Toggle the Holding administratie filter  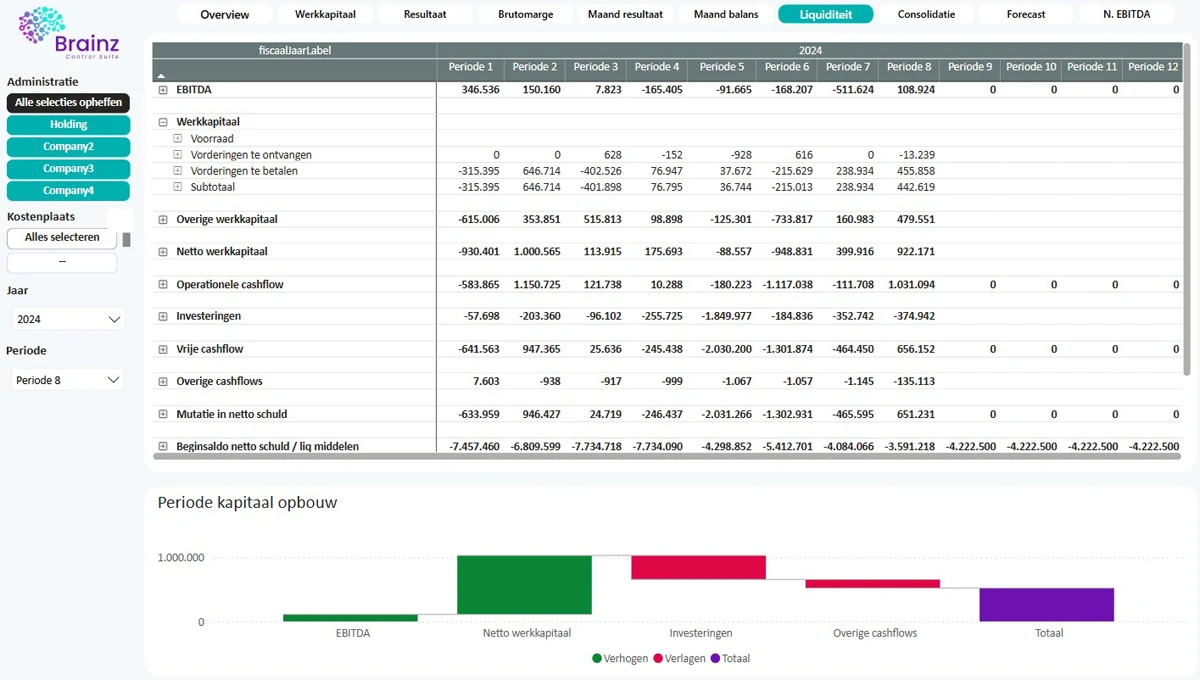[x=68, y=125]
